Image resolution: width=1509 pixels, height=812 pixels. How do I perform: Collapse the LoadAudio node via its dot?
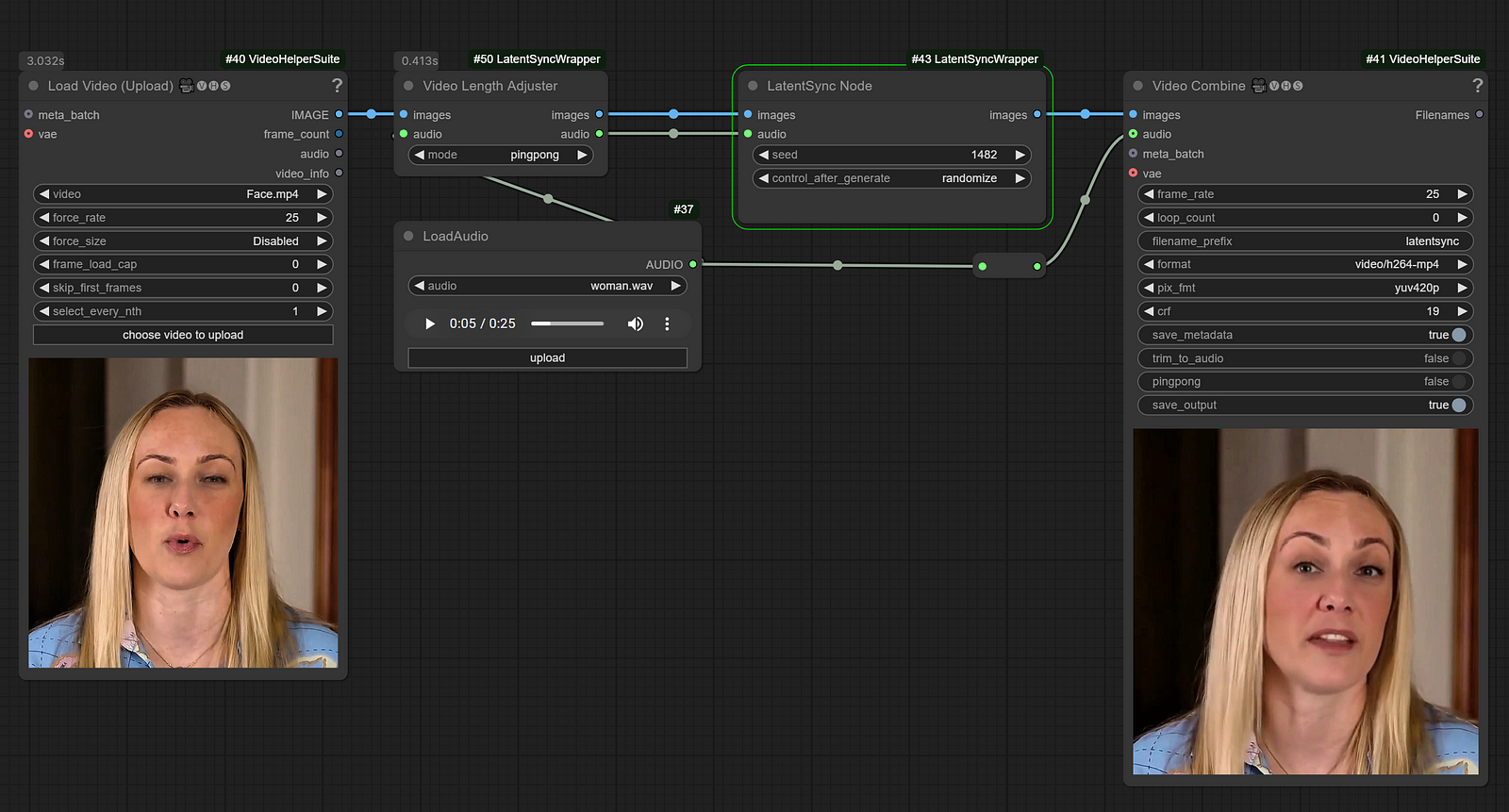tap(408, 236)
